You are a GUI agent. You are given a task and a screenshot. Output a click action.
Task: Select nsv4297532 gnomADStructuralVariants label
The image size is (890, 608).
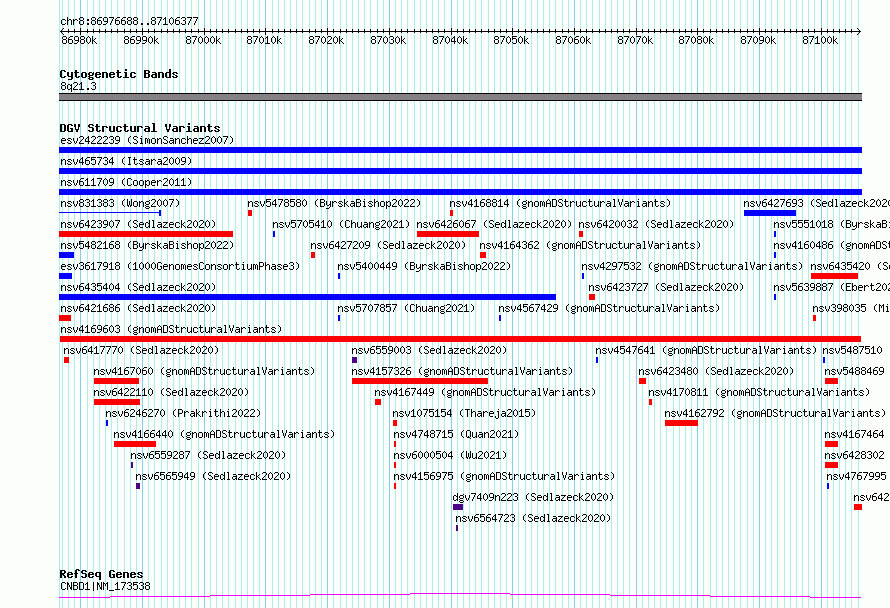click(x=692, y=266)
